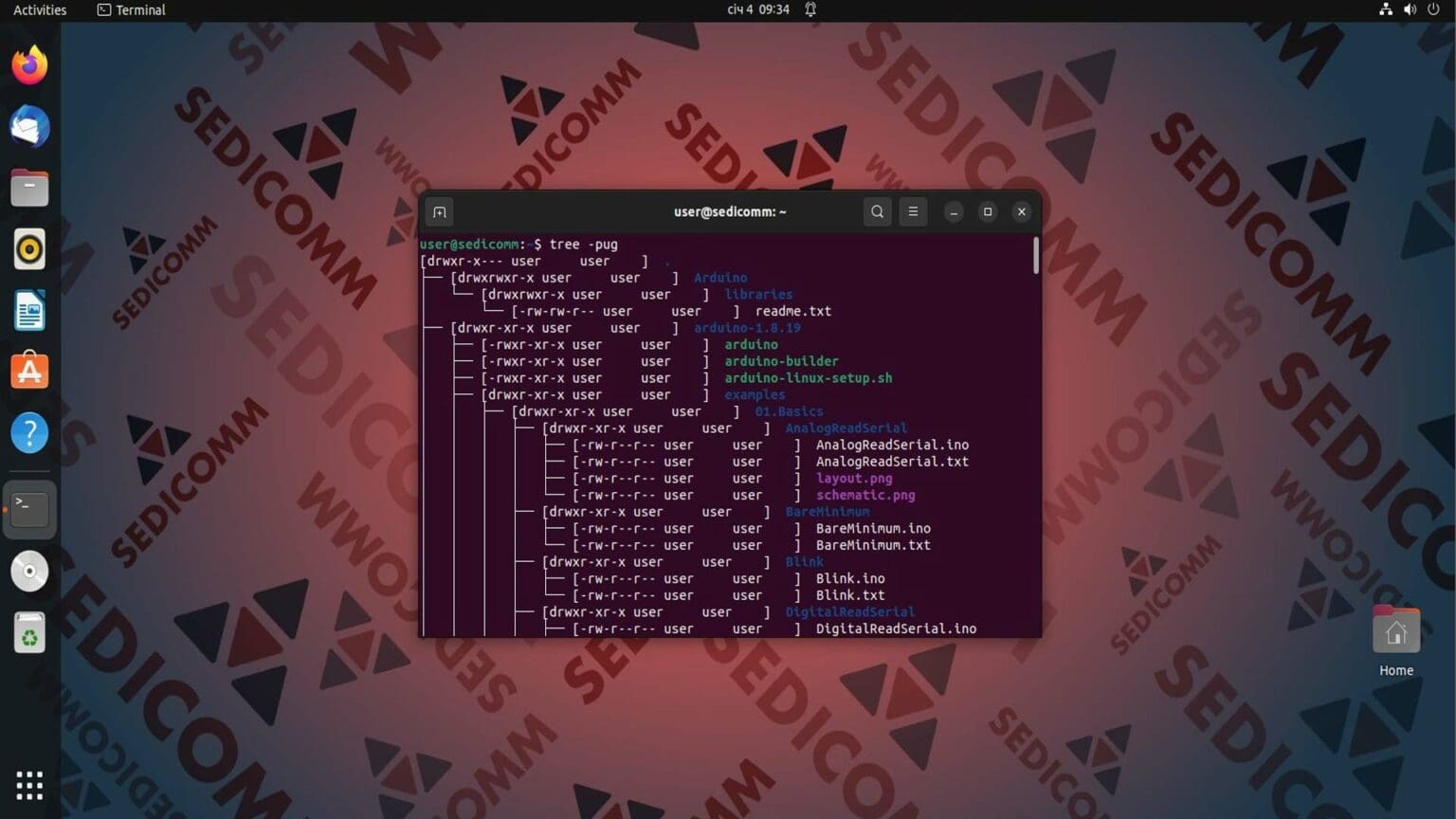The image size is (1456, 819).
Task: Minimize the terminal window
Action: click(954, 211)
